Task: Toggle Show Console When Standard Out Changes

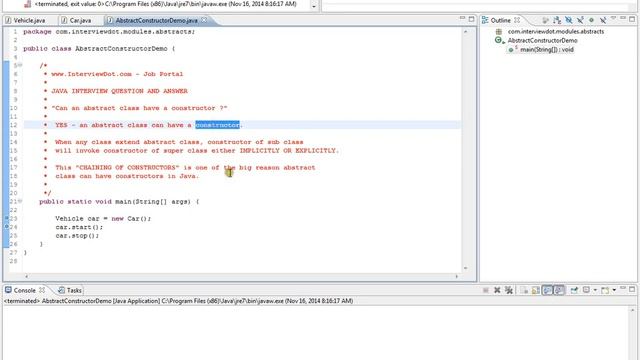Action: [x=547, y=290]
